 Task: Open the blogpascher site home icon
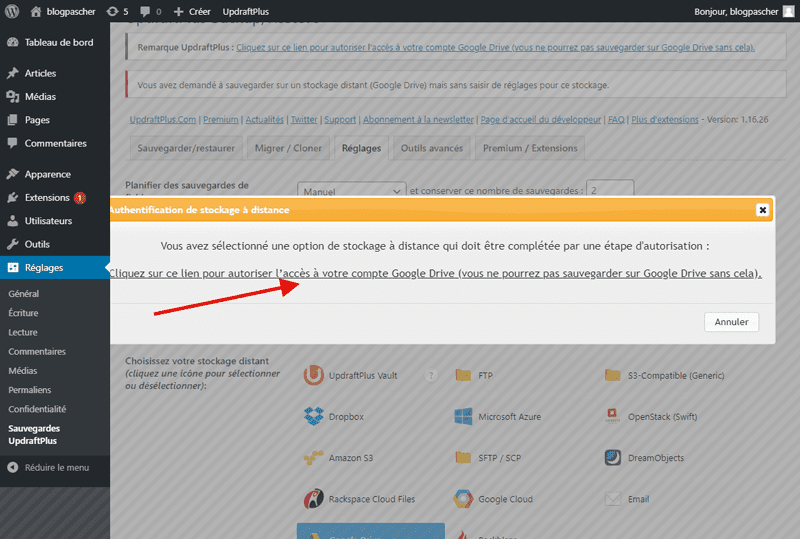point(36,11)
